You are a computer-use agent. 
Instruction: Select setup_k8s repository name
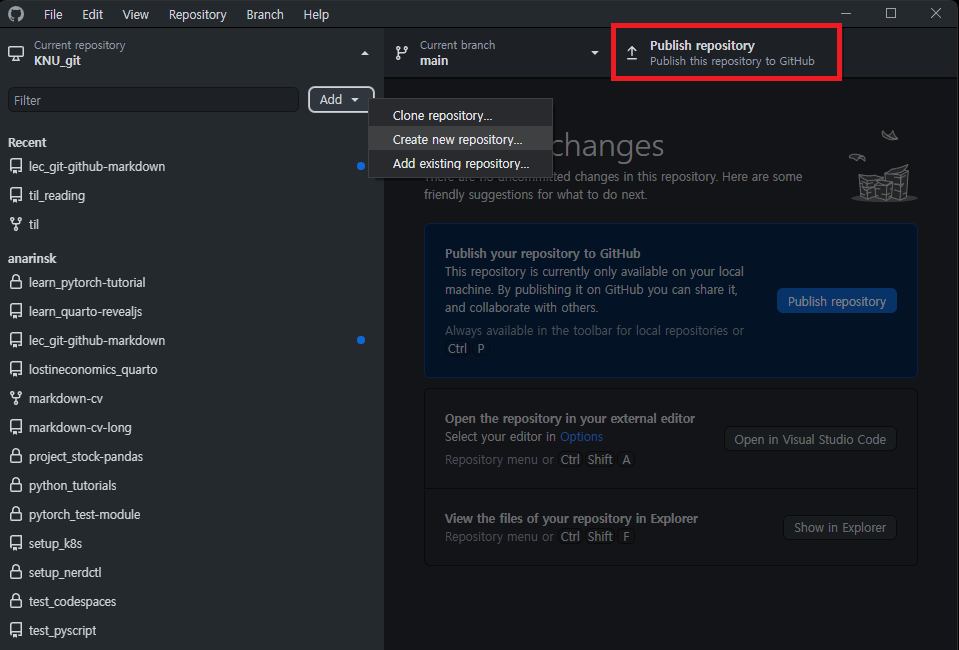(x=55, y=544)
